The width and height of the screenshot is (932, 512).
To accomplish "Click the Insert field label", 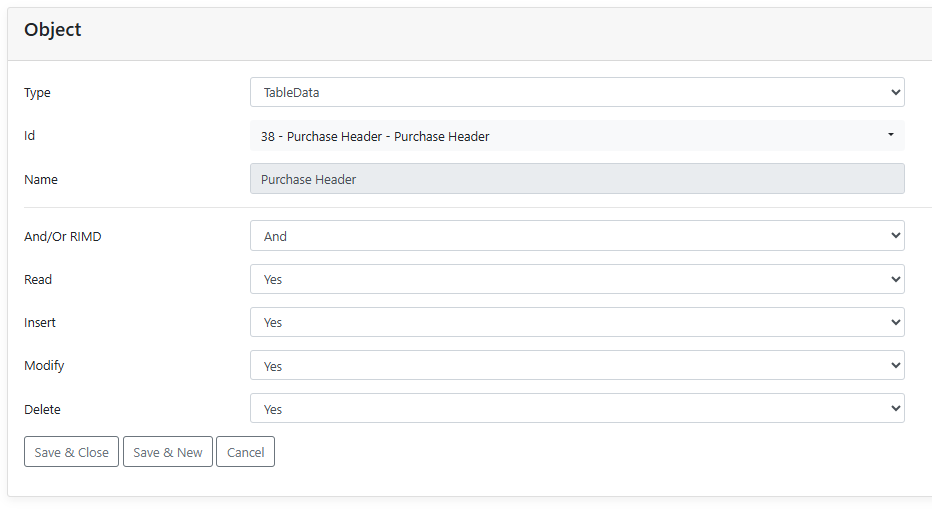I will click(40, 323).
